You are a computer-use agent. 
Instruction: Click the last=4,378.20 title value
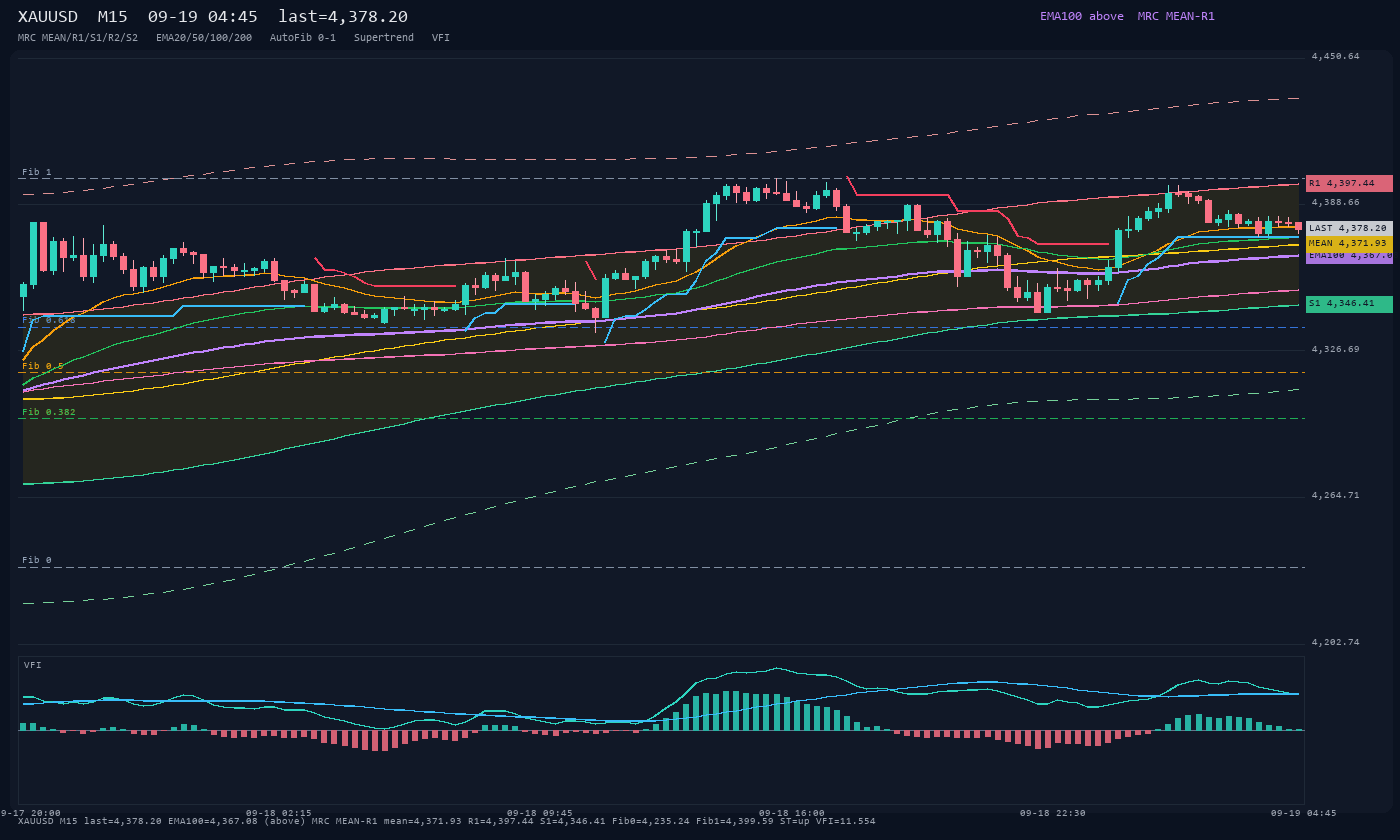point(343,16)
